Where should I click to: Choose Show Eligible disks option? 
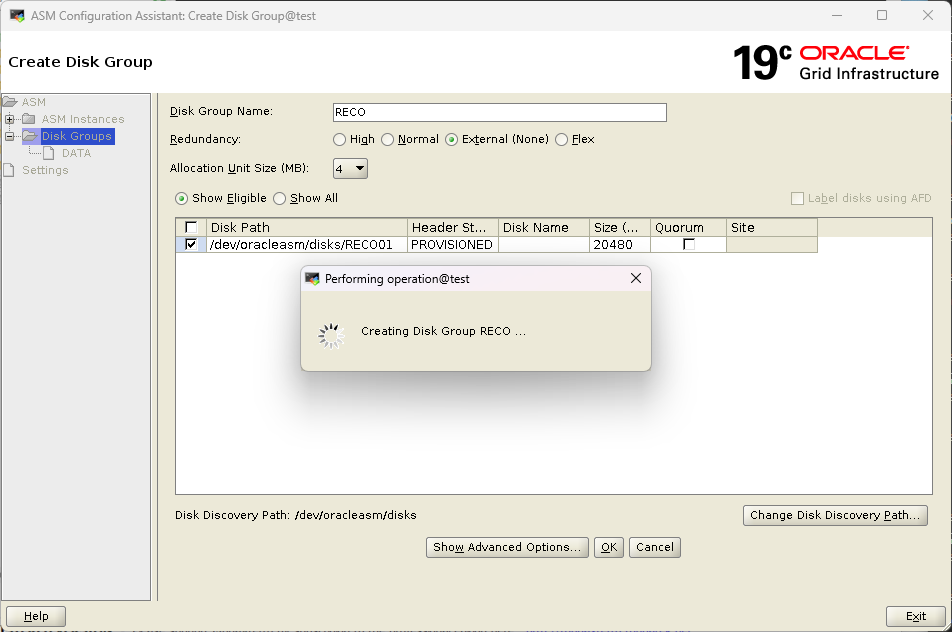(181, 199)
